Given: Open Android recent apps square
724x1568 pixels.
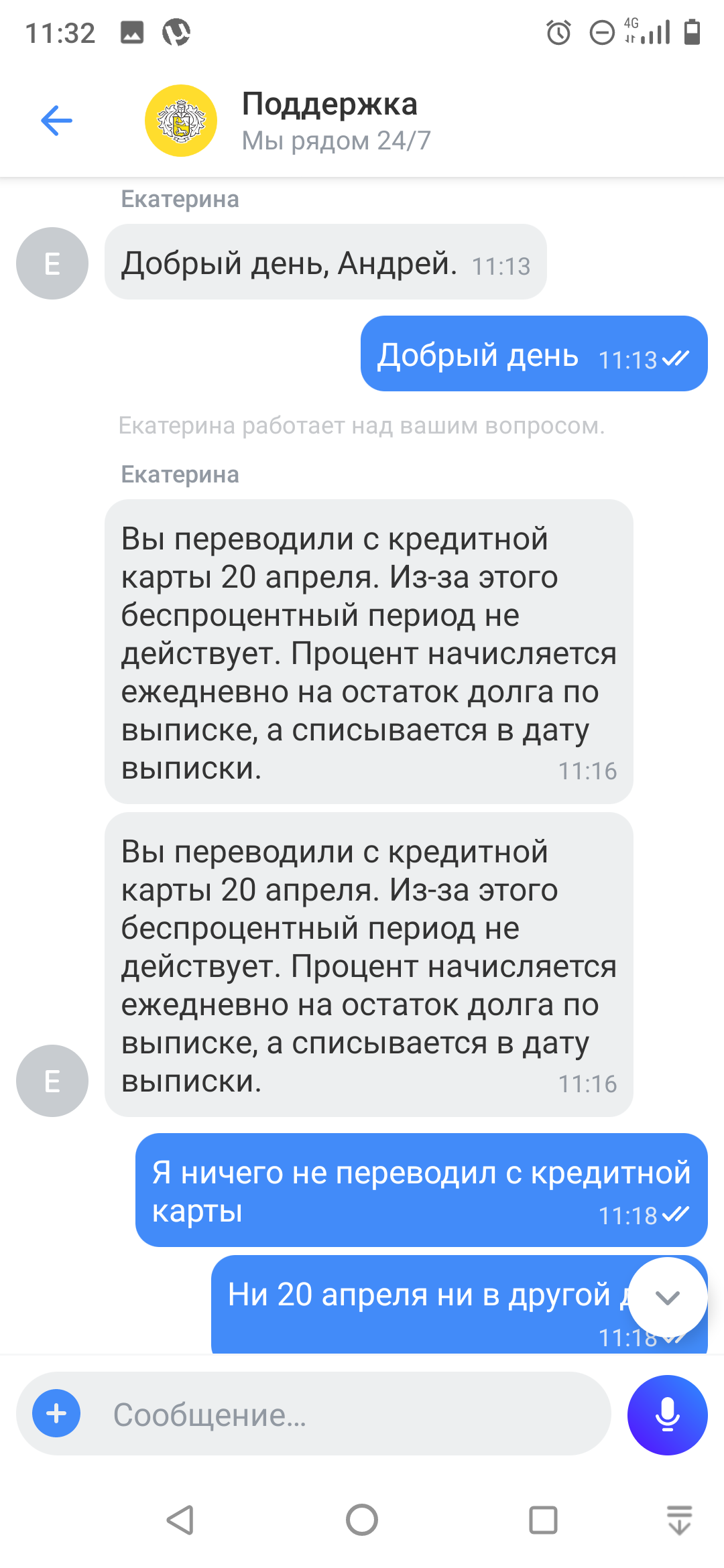Looking at the screenshot, I should click(x=543, y=1520).
